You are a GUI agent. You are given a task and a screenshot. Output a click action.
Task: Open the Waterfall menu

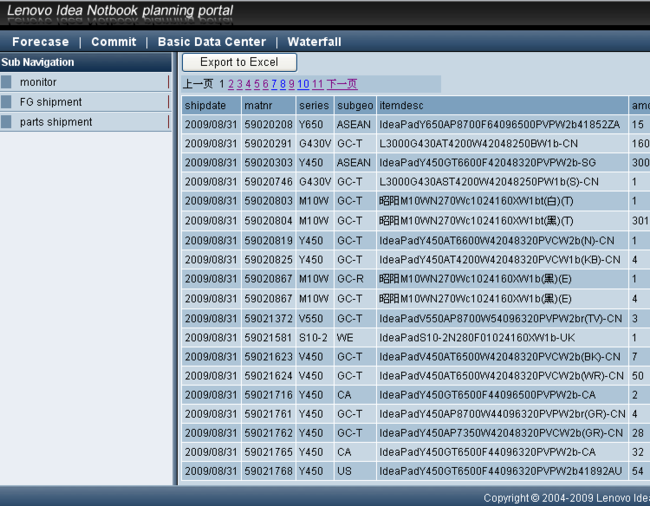[314, 42]
